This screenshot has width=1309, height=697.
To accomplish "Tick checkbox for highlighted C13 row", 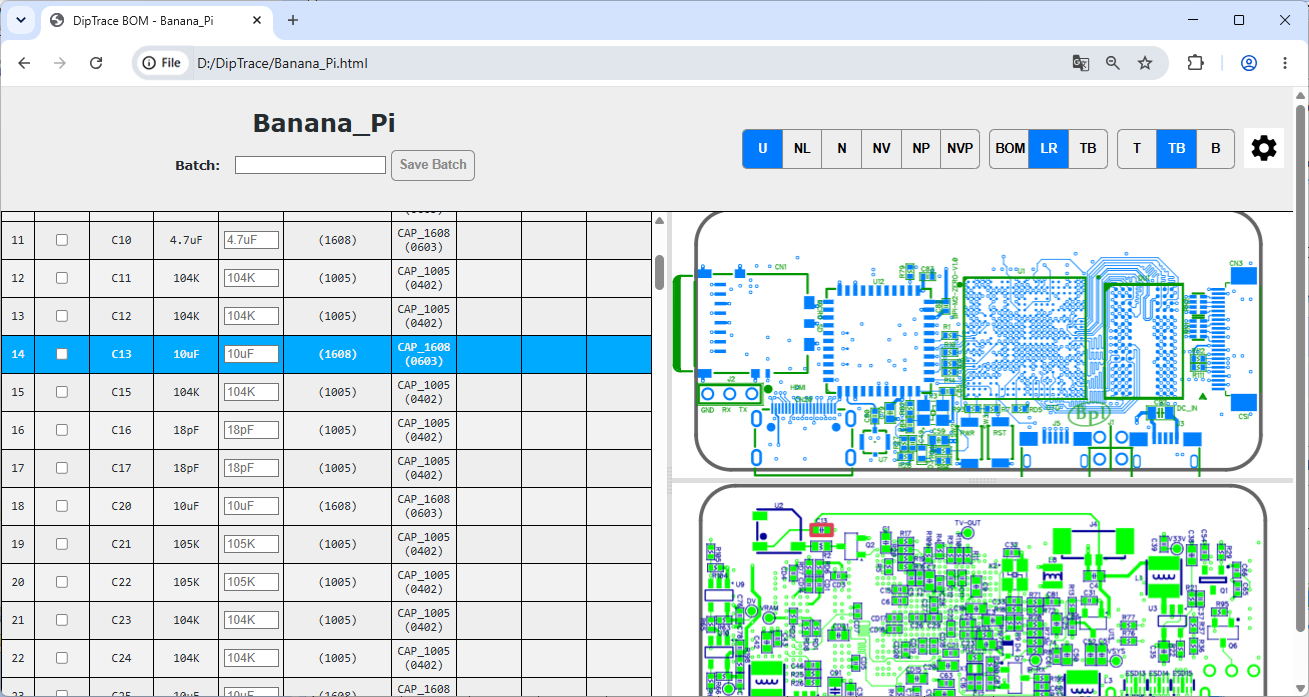I will 62,354.
